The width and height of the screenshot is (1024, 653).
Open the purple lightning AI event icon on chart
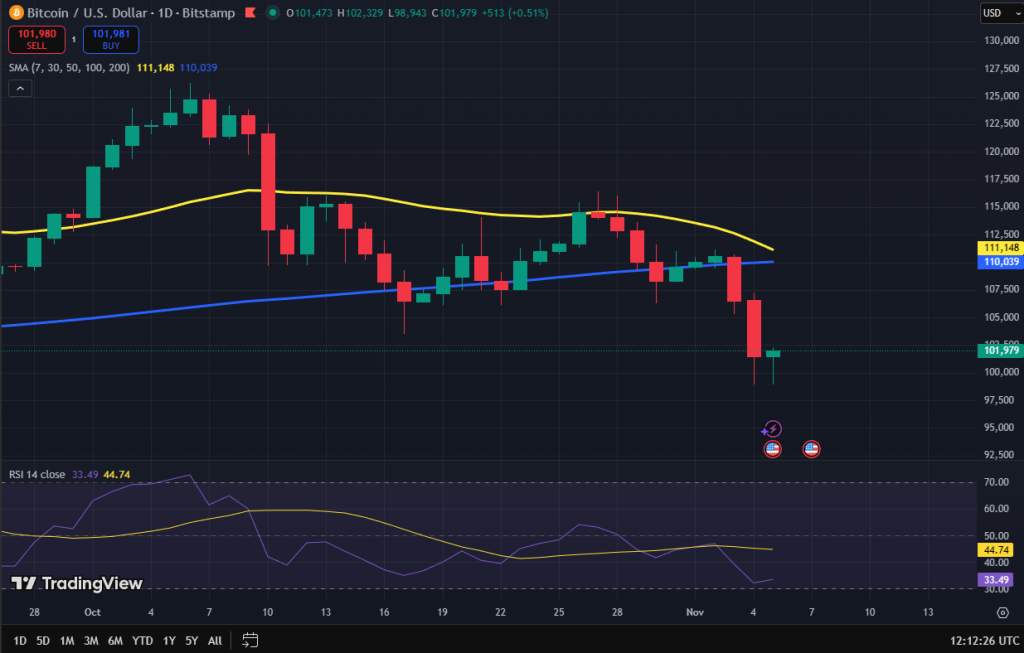pyautogui.click(x=773, y=428)
